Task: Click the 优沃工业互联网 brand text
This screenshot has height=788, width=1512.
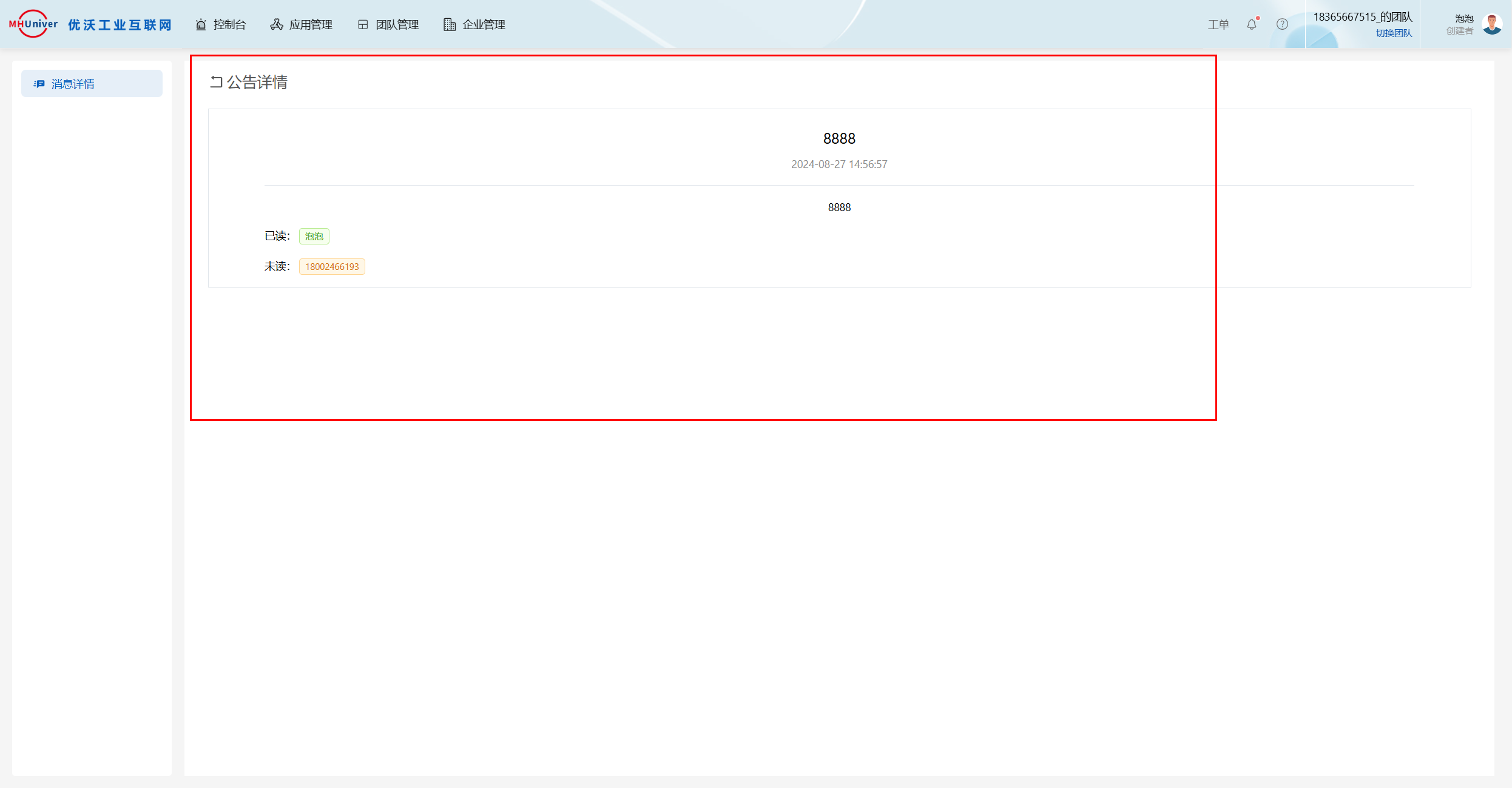Action: point(120,24)
